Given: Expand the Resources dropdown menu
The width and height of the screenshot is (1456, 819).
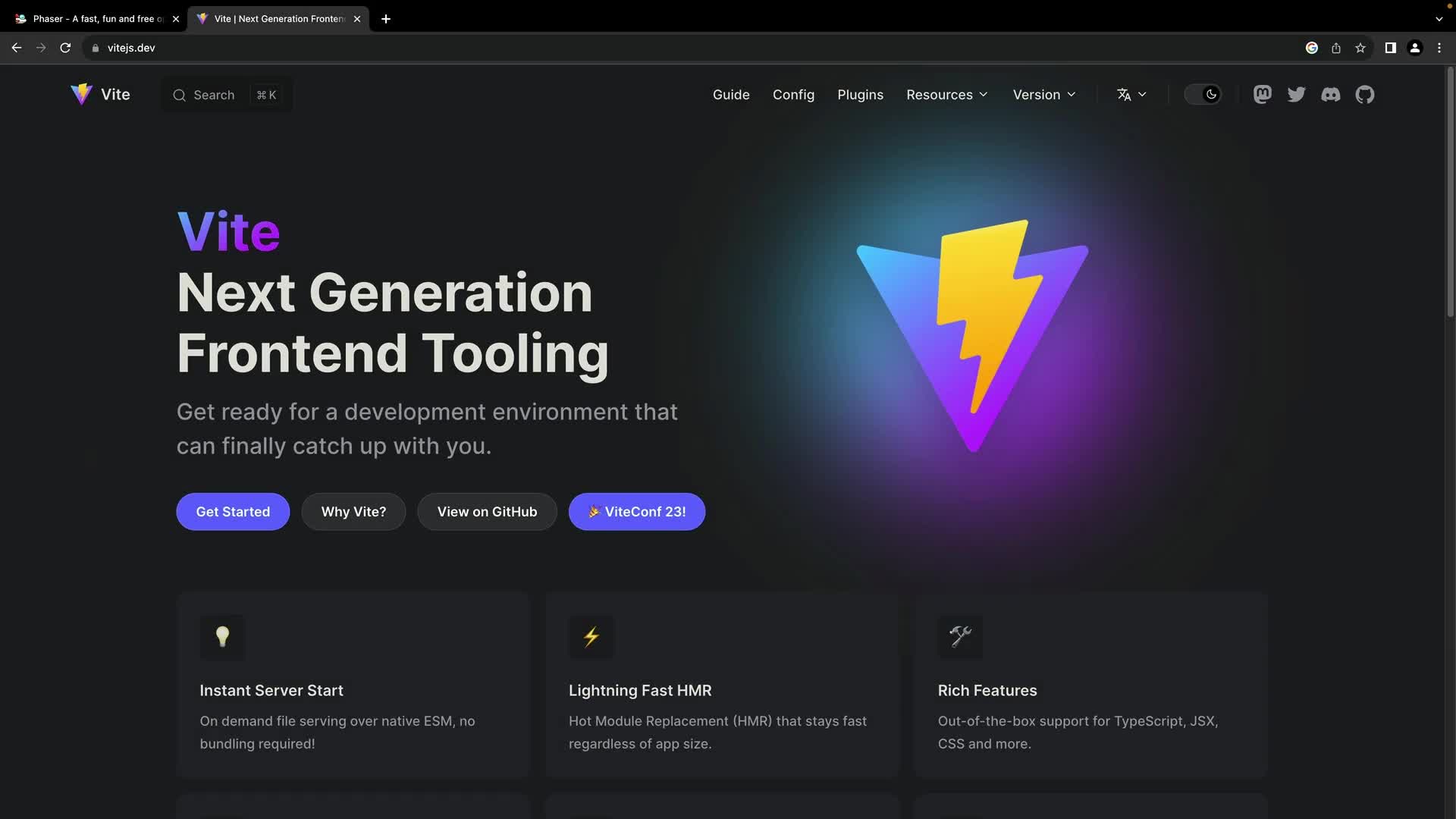Looking at the screenshot, I should point(946,94).
